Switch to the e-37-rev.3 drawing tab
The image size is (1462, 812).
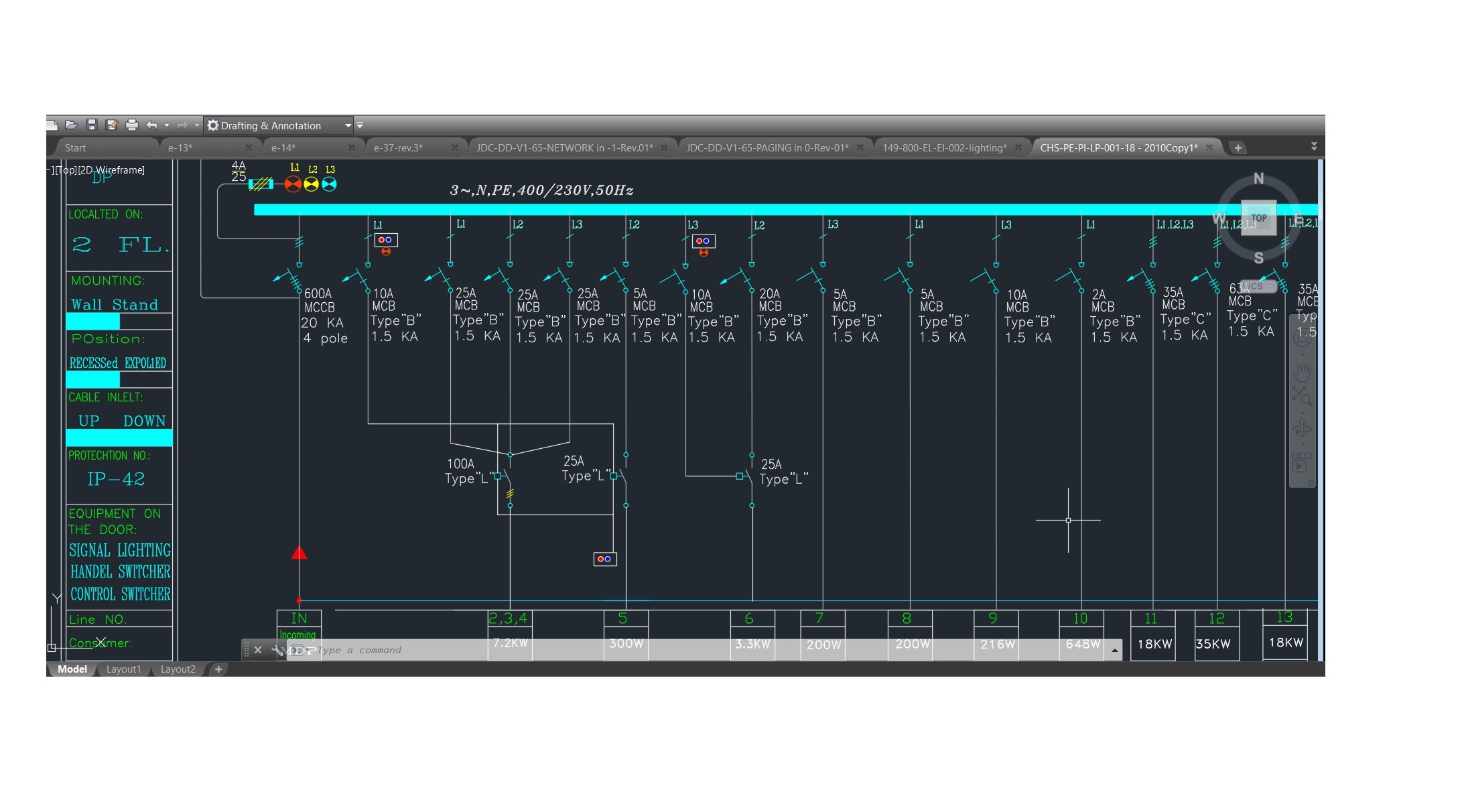point(398,148)
